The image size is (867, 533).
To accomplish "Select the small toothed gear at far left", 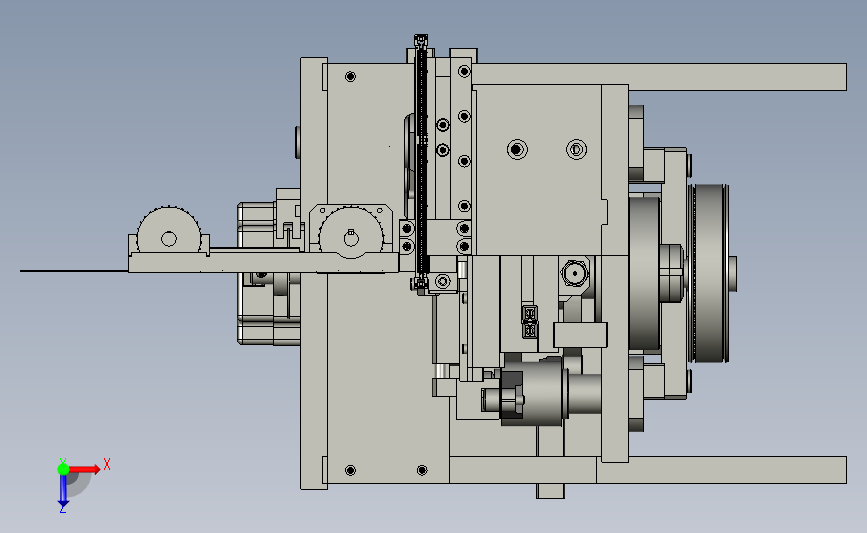I will 169,231.
